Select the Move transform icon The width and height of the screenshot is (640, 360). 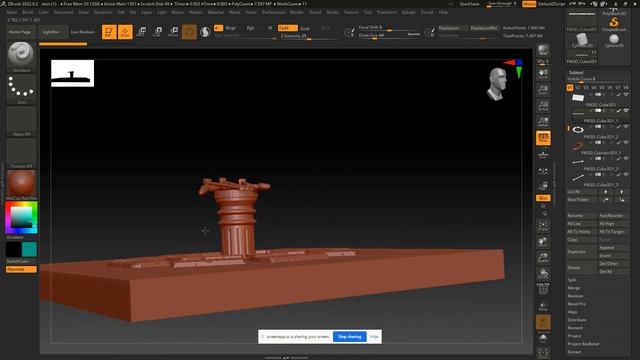(x=141, y=32)
